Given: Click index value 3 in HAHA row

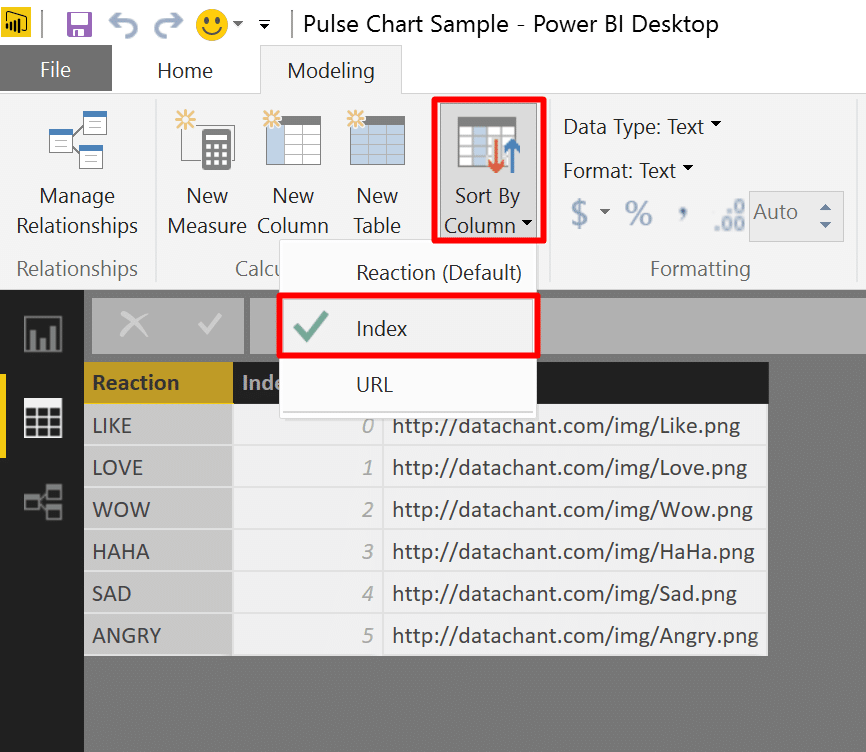Looking at the screenshot, I should point(308,552).
